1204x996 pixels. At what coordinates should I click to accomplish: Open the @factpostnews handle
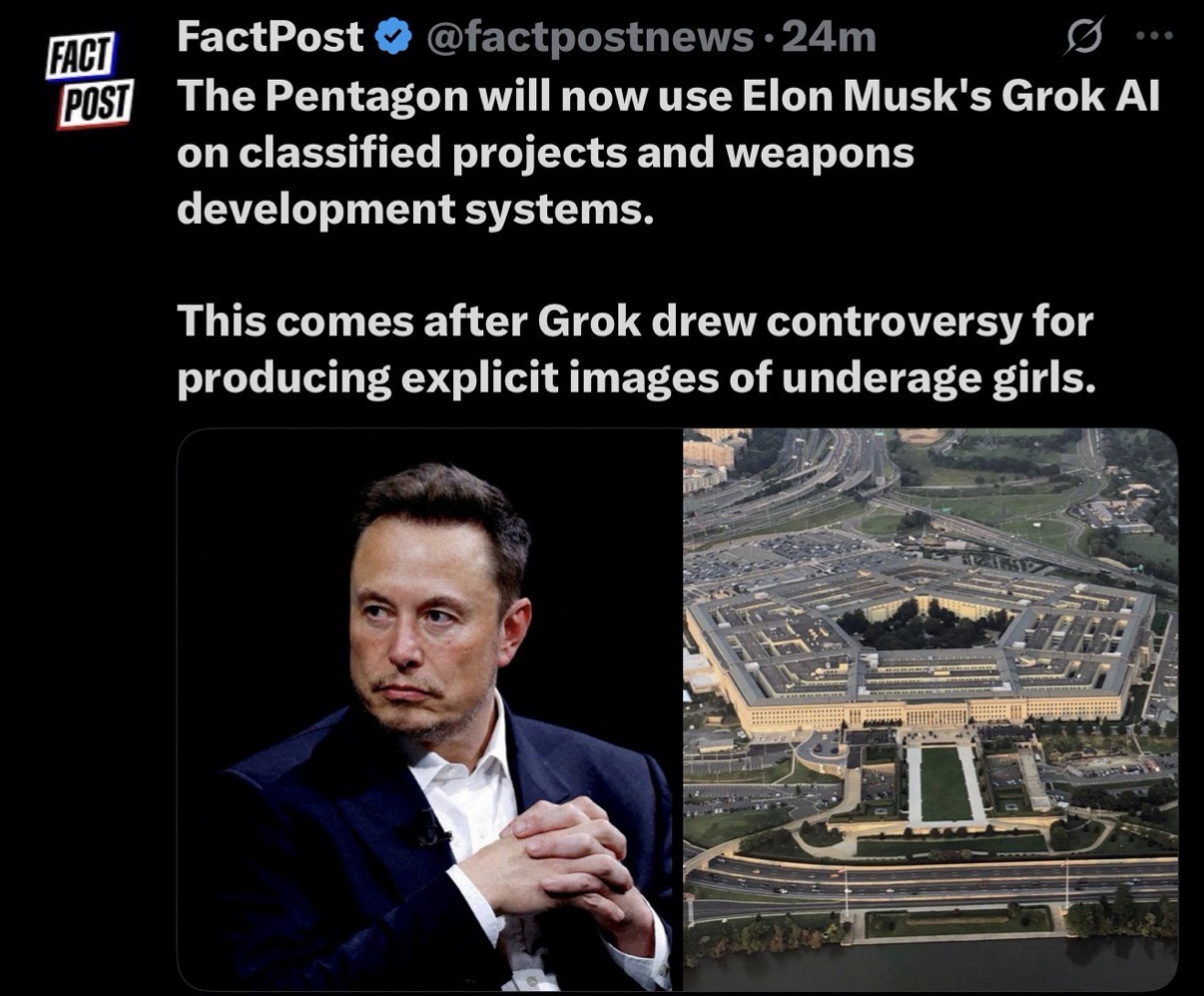pyautogui.click(x=590, y=39)
